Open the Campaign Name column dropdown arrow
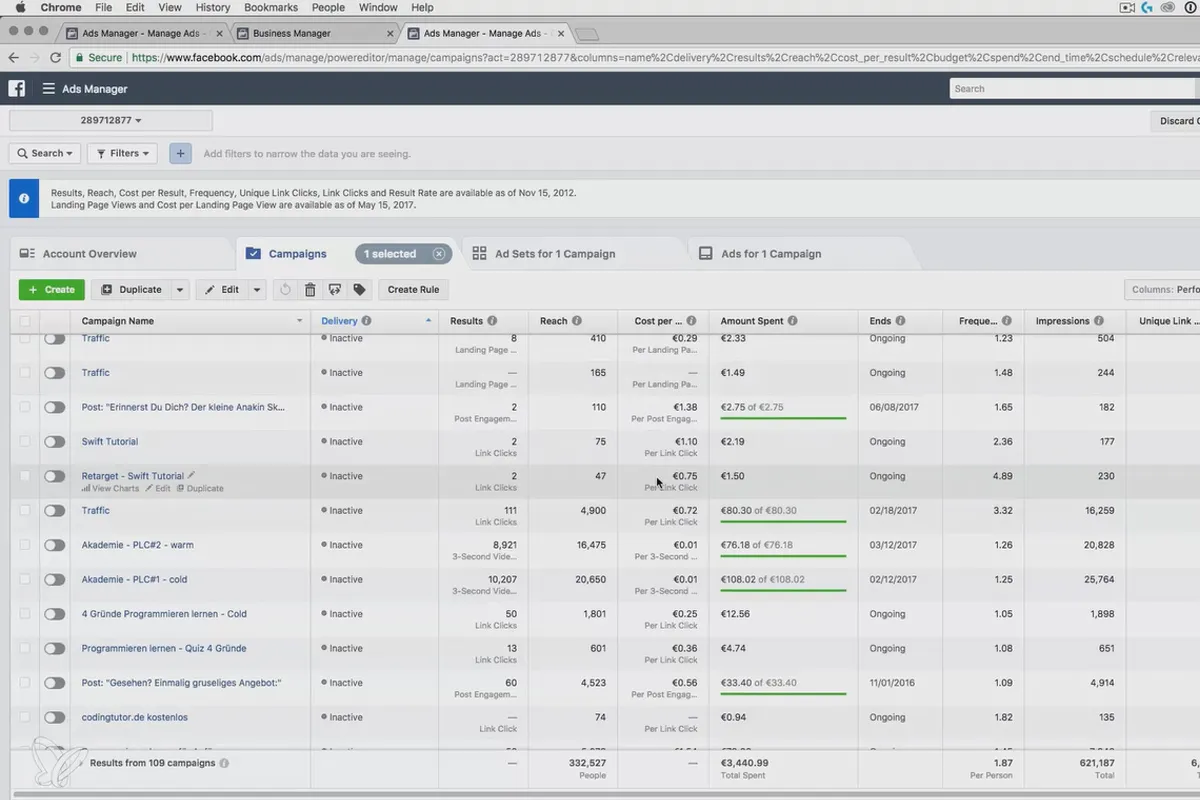Image resolution: width=1200 pixels, height=800 pixels. point(299,321)
